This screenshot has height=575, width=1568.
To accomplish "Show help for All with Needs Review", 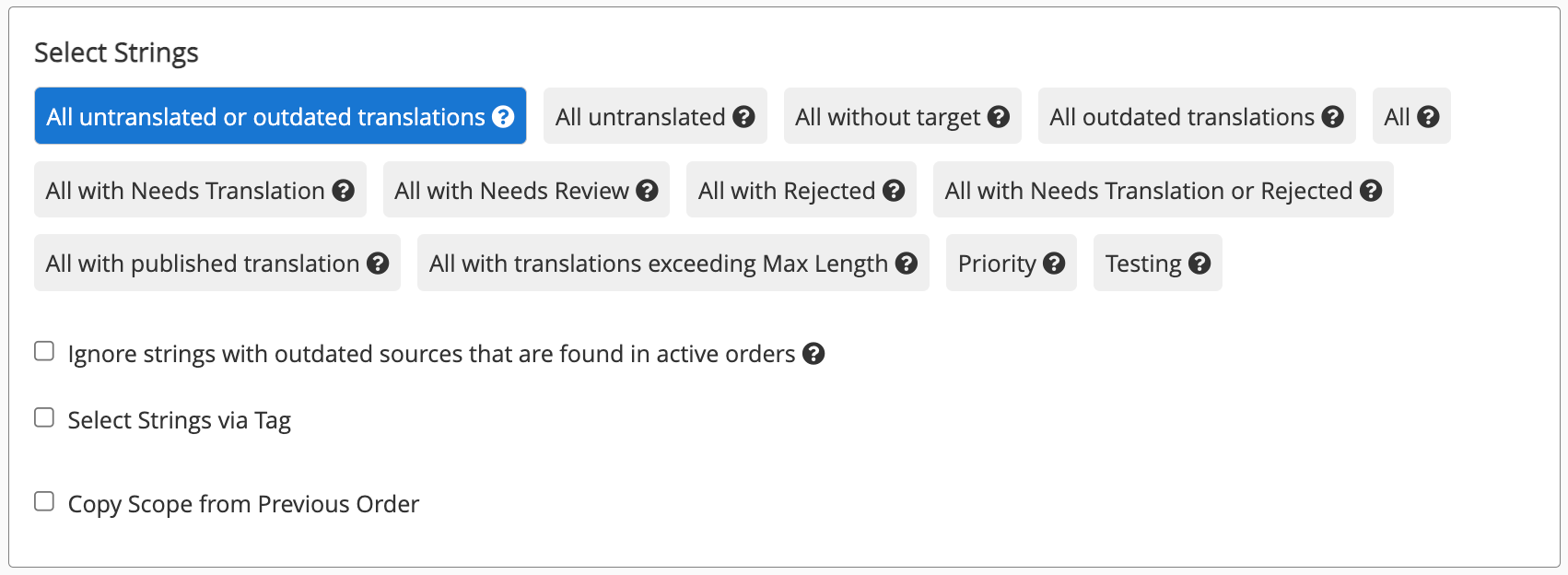I will (x=647, y=191).
